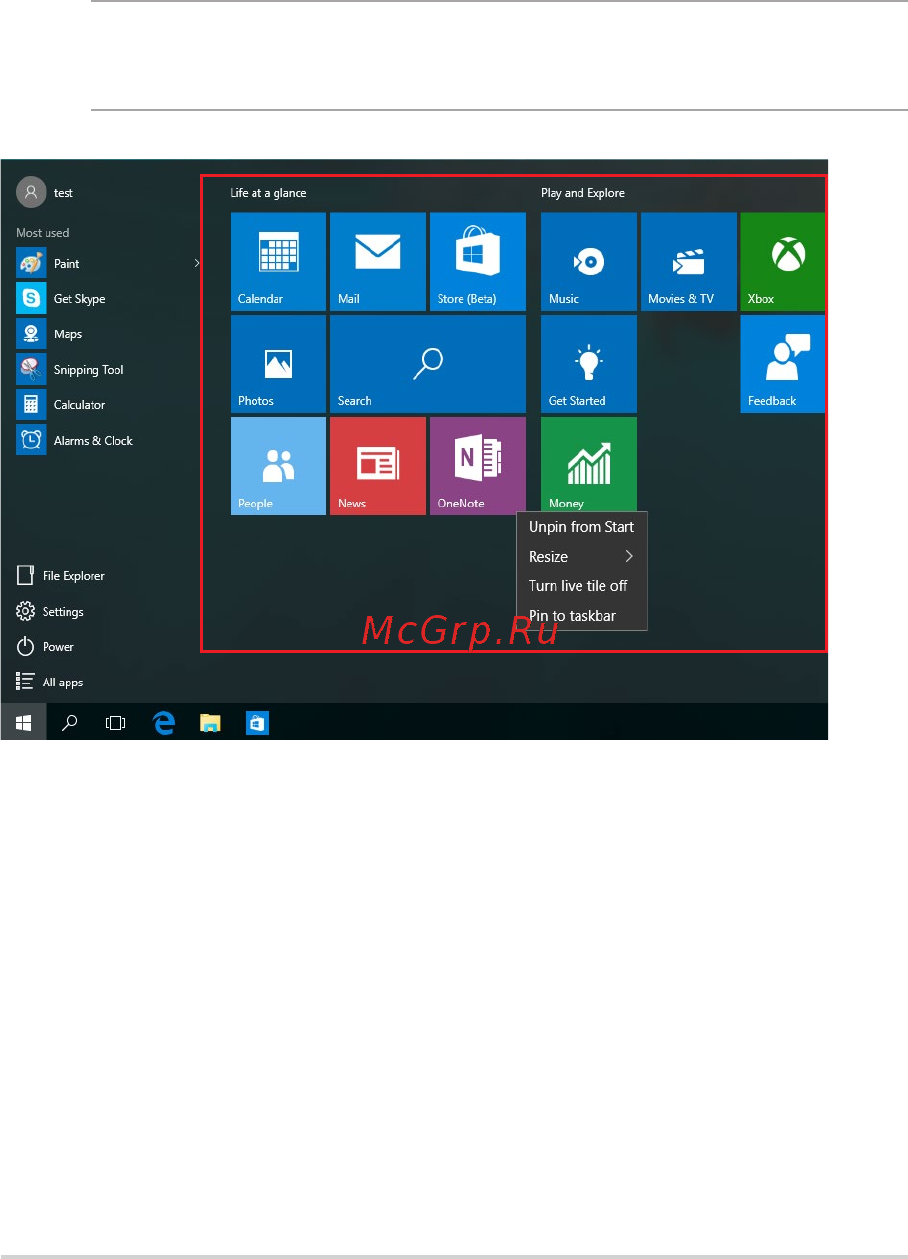Image resolution: width=908 pixels, height=1259 pixels.
Task: Open the News tile
Action: point(378,466)
